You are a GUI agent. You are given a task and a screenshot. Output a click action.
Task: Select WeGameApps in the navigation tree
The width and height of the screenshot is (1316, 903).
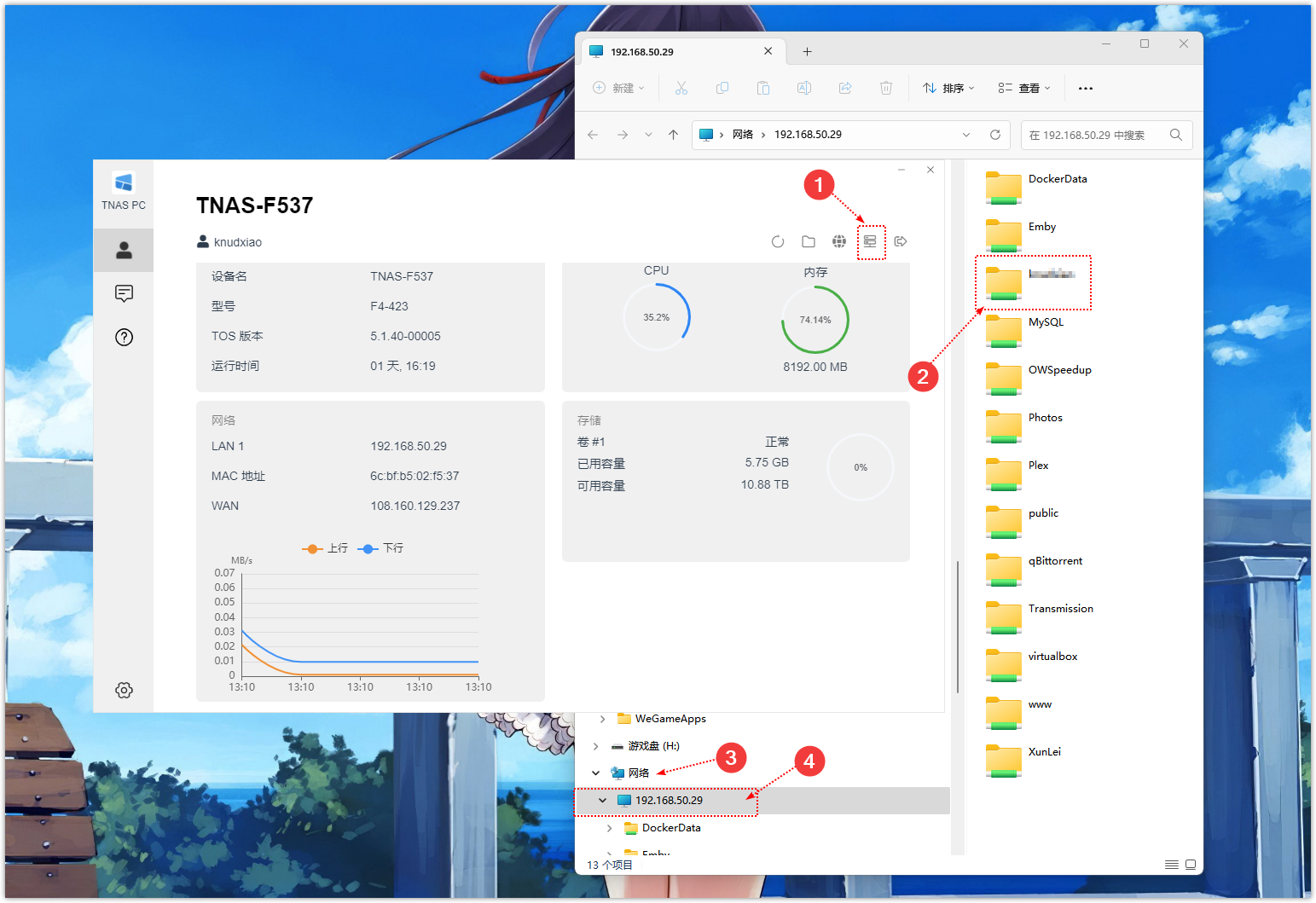tap(670, 719)
